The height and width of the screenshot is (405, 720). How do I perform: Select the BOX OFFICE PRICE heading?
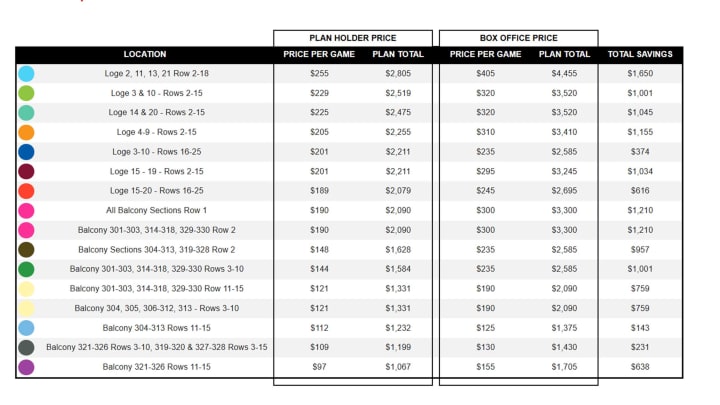518,37
